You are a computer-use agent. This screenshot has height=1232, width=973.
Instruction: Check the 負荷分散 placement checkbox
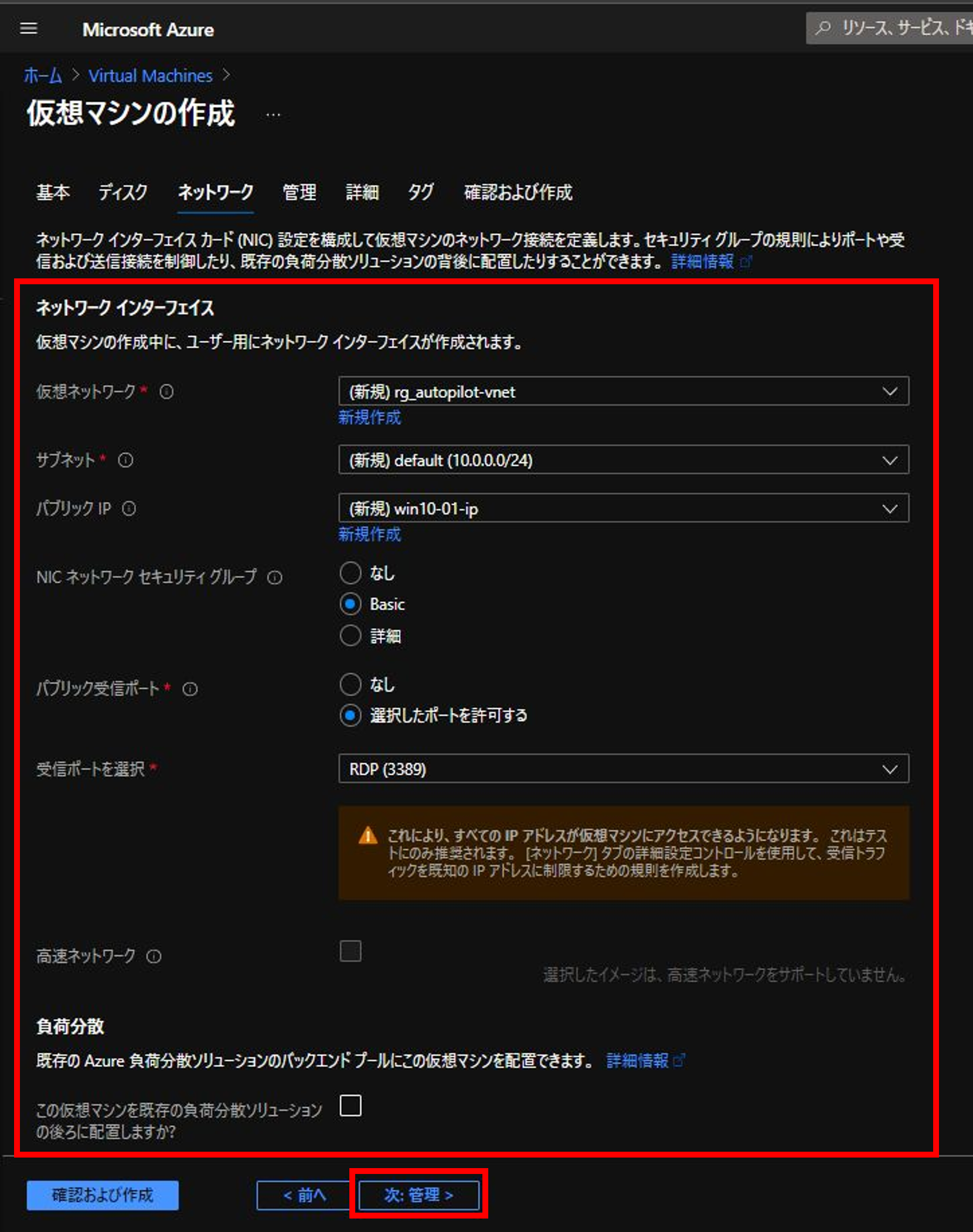coord(350,1106)
